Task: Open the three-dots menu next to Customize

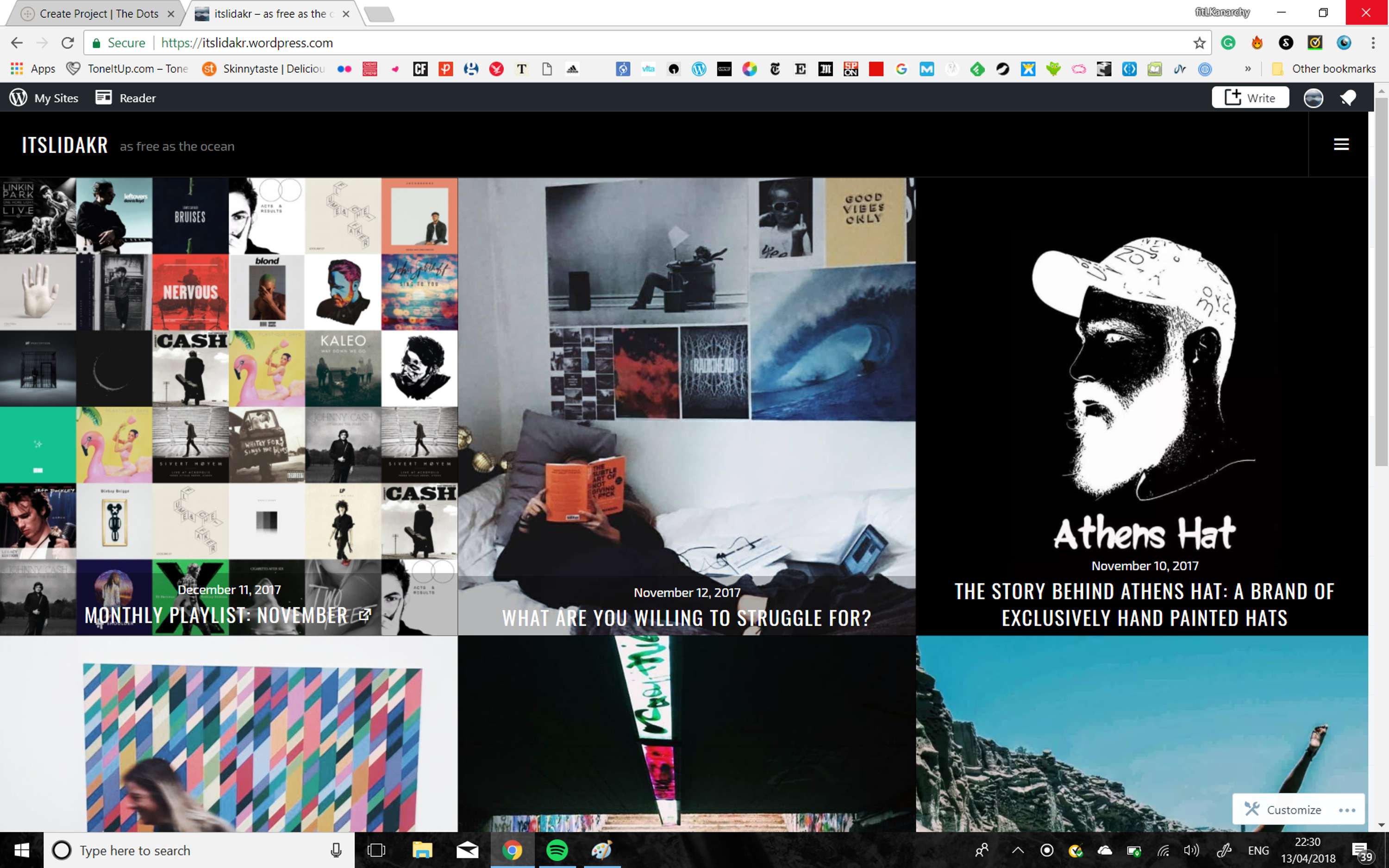Action: (x=1346, y=810)
